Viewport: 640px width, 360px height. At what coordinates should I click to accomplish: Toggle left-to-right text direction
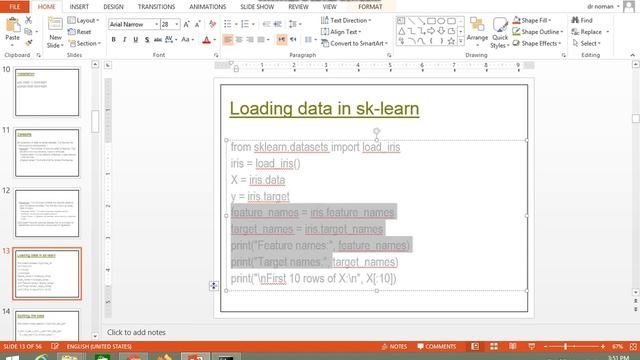coord(282,40)
